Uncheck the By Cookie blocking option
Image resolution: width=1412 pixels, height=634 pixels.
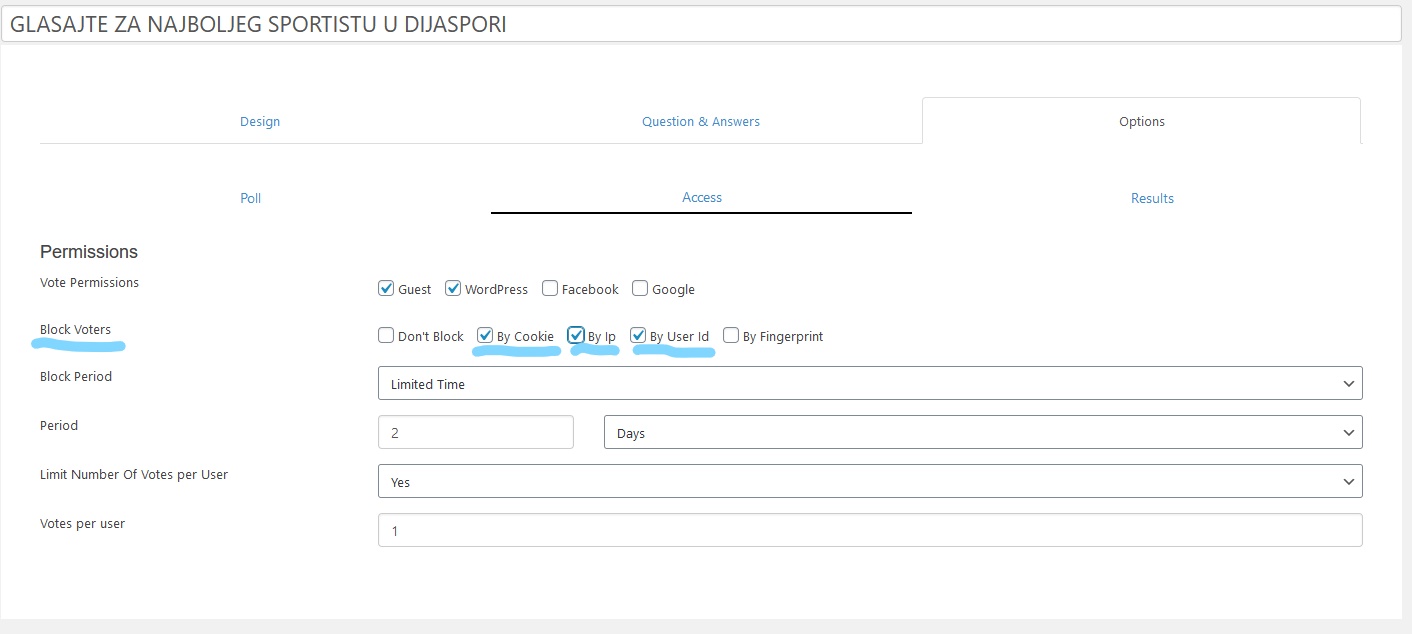[x=485, y=335]
